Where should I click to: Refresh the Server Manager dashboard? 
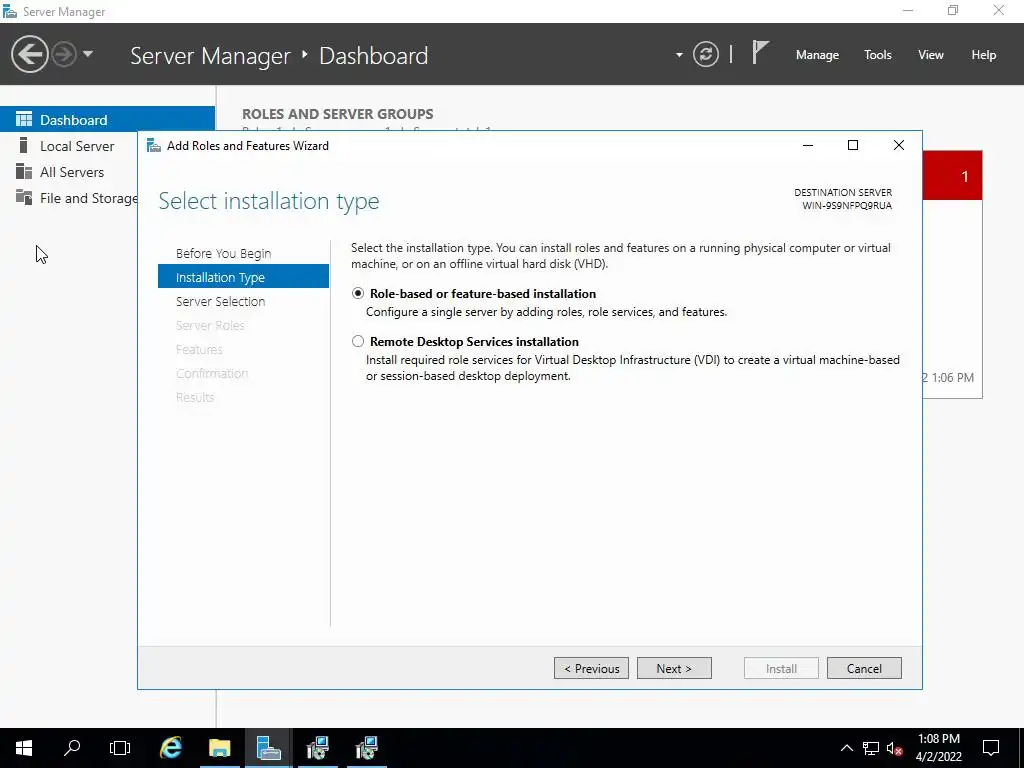[x=705, y=54]
